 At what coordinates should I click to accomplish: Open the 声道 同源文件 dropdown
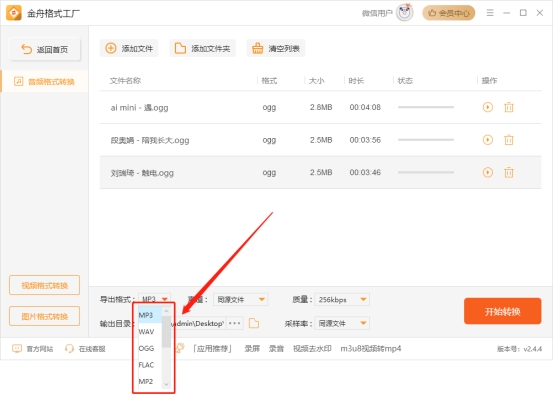pos(241,300)
